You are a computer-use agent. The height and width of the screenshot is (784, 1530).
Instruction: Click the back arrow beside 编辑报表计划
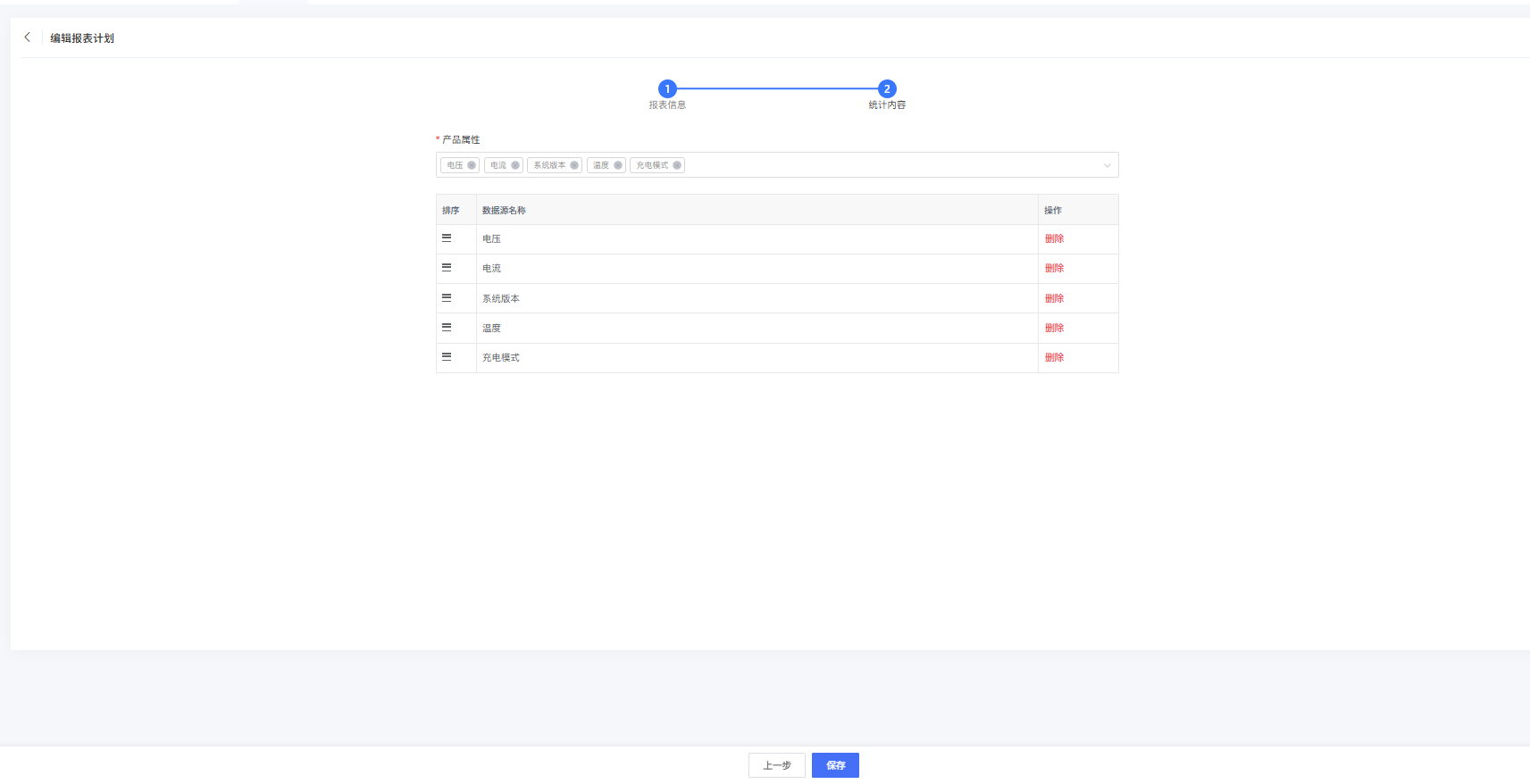[x=28, y=38]
